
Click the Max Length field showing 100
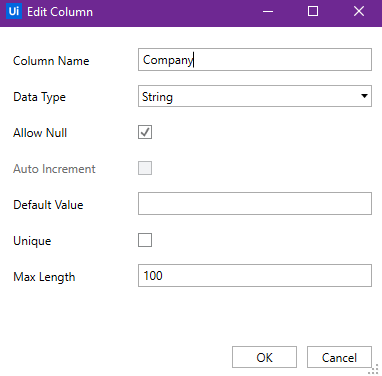click(x=255, y=276)
